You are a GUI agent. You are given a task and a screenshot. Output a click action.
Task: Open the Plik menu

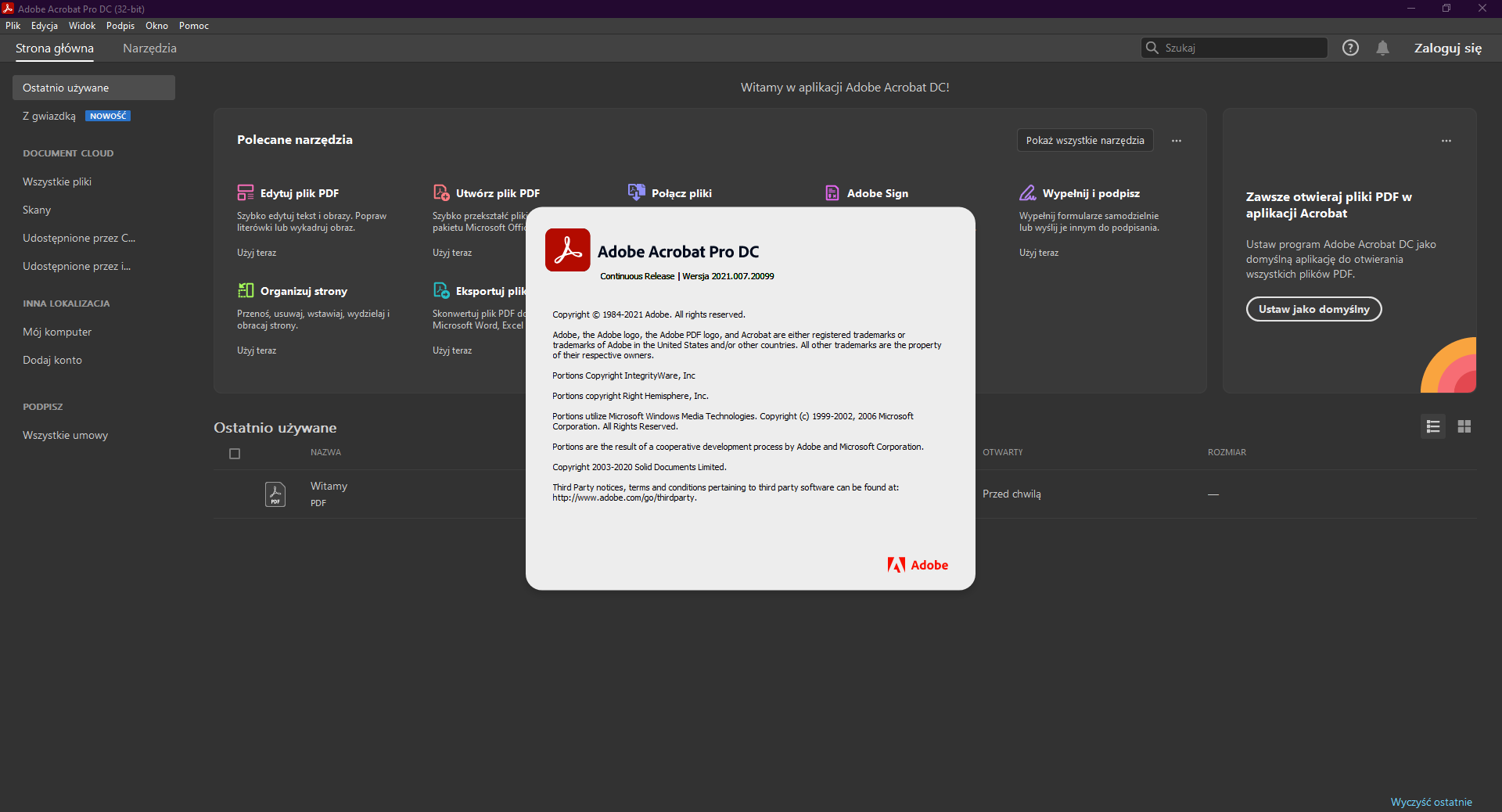pyautogui.click(x=13, y=26)
